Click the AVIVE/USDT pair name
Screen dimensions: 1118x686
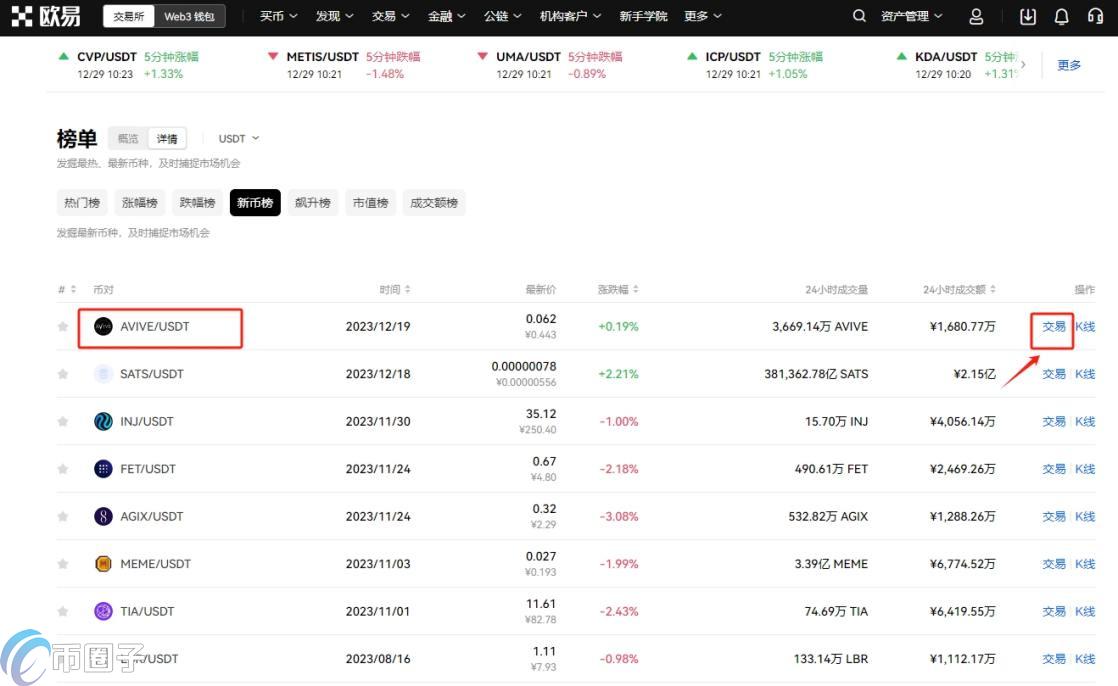tap(155, 327)
